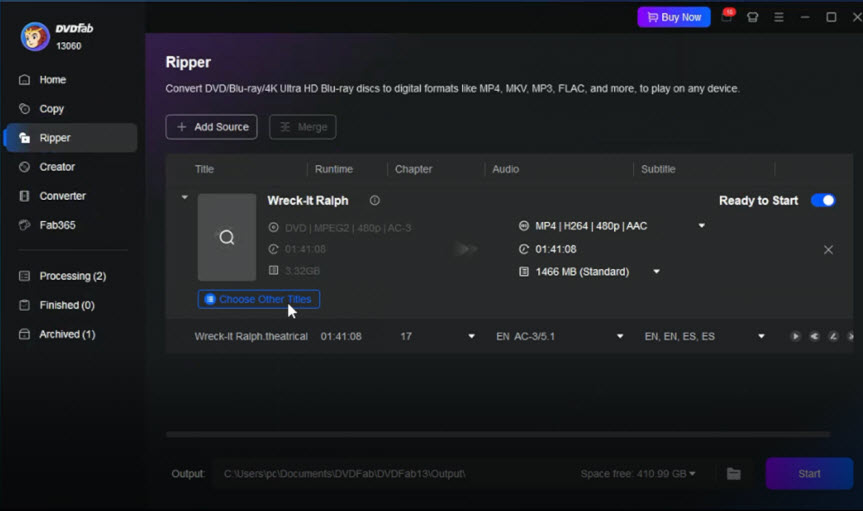Viewport: 863px width, 511px height.
Task: Open the EN, EN, ES, ES subtitle dropdown
Action: [x=761, y=336]
